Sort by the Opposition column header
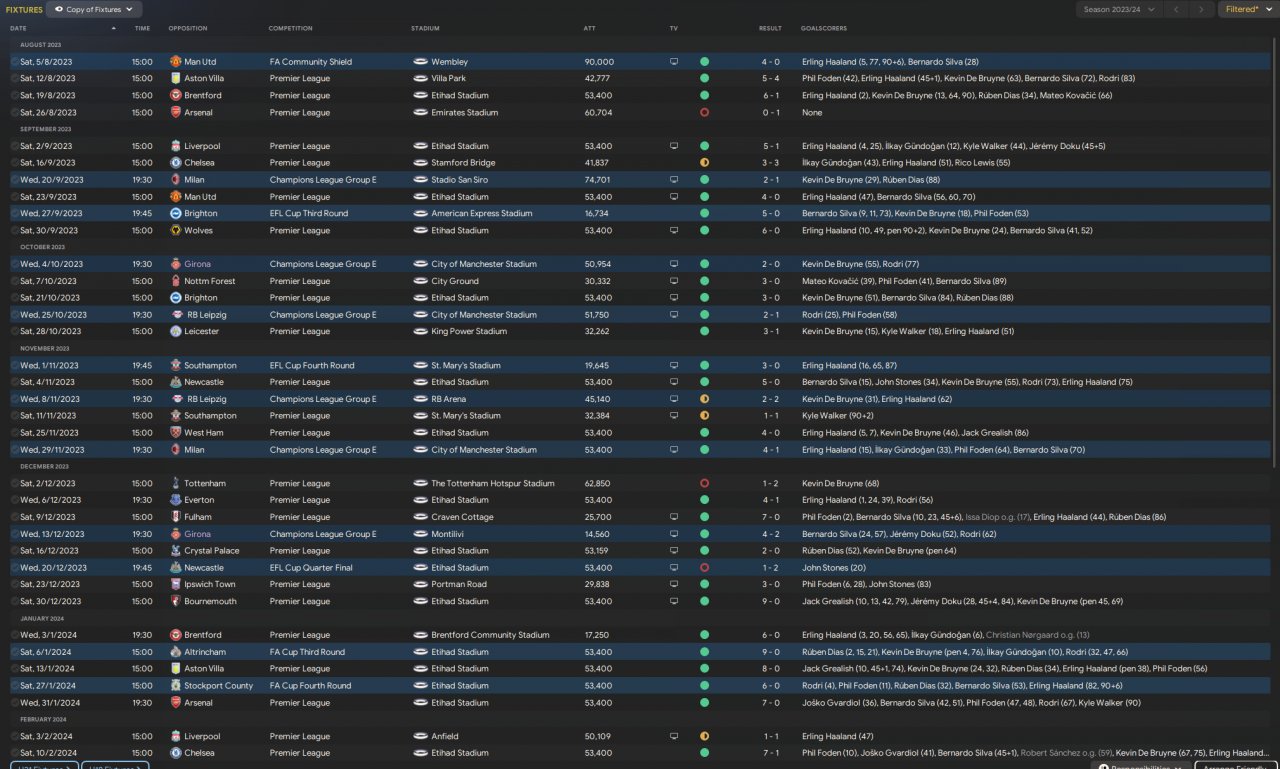This screenshot has height=769, width=1280. 188,28
